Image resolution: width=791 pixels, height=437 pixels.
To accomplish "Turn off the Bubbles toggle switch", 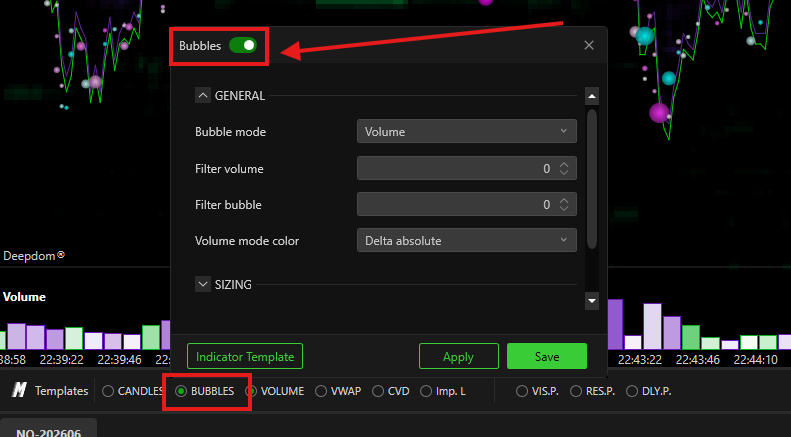I will [243, 45].
